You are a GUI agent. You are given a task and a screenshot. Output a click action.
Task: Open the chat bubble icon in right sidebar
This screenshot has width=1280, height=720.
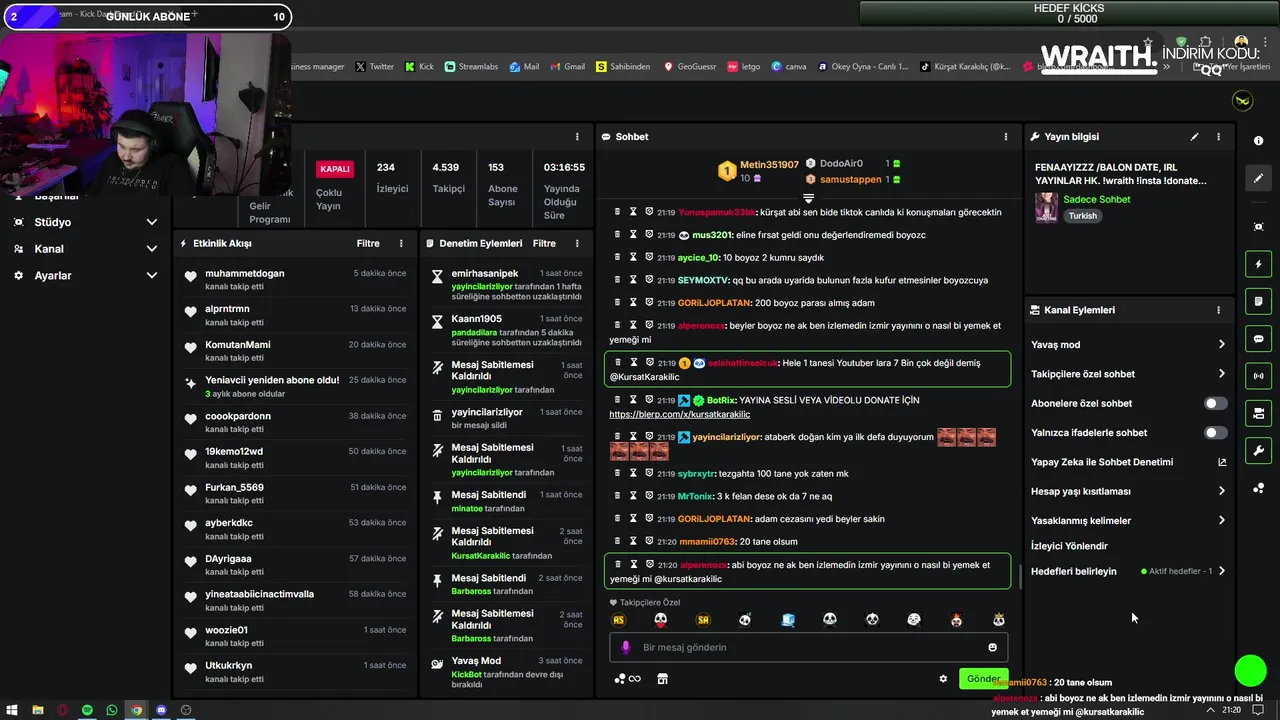point(1259,339)
